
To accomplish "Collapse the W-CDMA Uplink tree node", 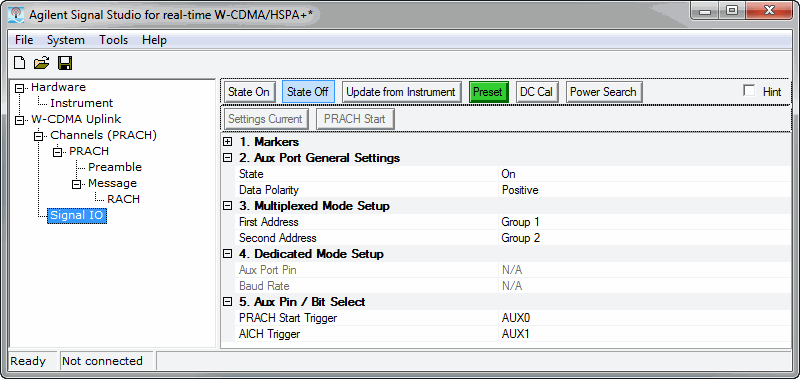I will click(x=19, y=120).
